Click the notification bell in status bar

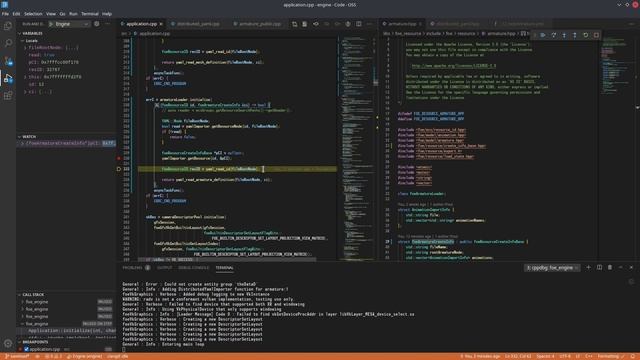point(633,356)
